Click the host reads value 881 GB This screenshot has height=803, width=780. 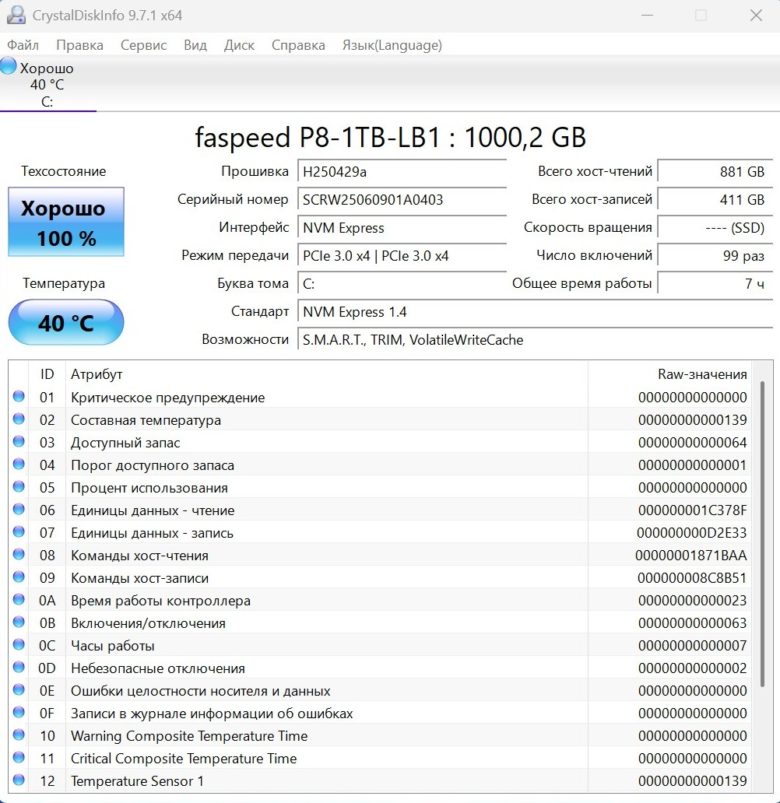click(x=715, y=172)
